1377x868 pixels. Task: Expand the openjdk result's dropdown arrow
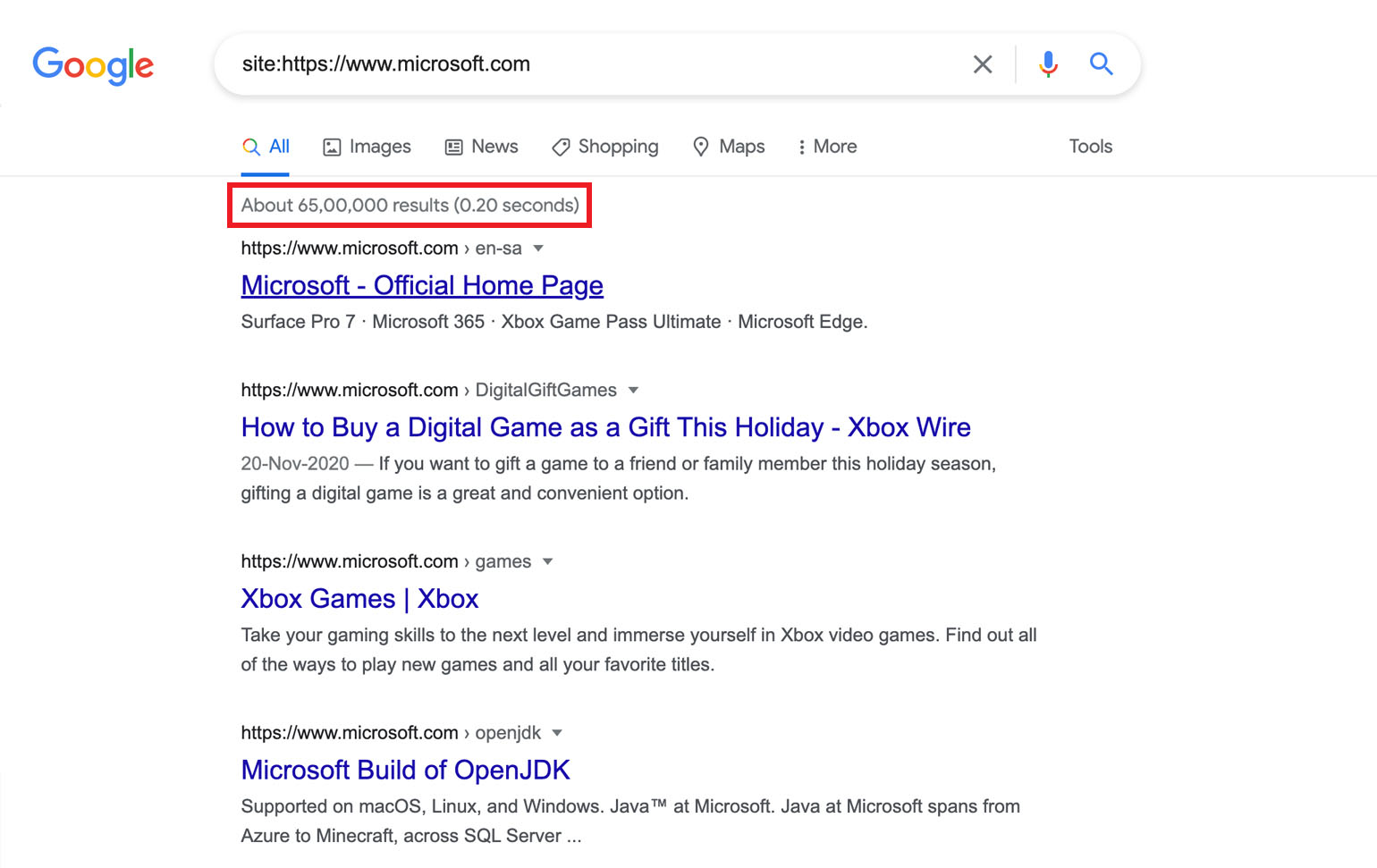click(556, 732)
